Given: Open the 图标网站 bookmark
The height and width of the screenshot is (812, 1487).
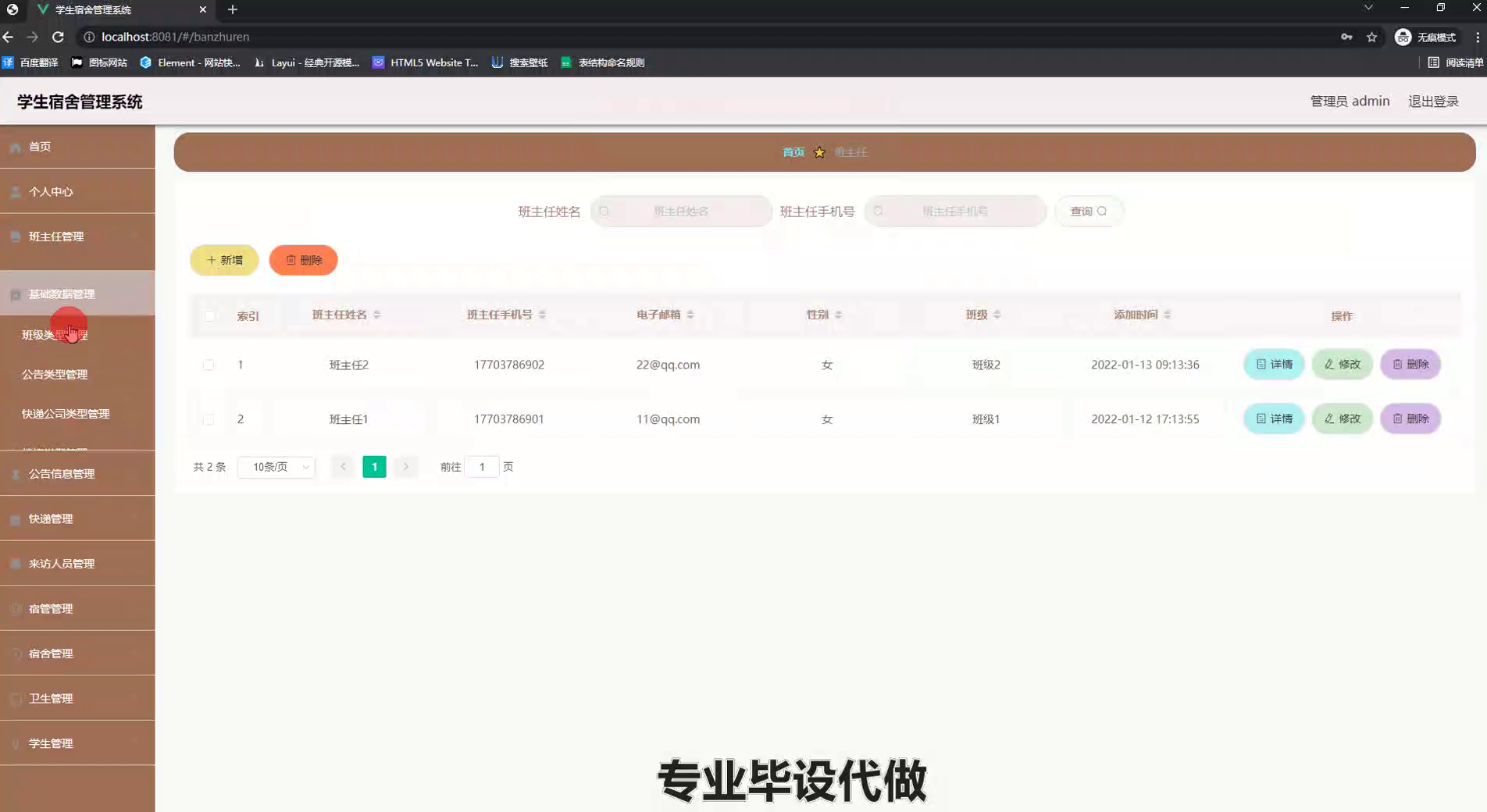Looking at the screenshot, I should tap(99, 62).
